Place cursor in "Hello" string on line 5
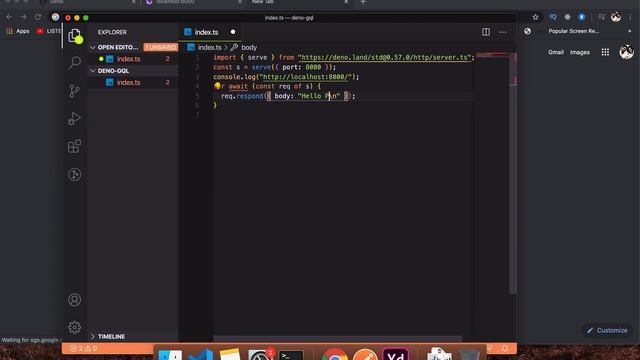Image resolution: width=640 pixels, height=360 pixels. tap(311, 96)
